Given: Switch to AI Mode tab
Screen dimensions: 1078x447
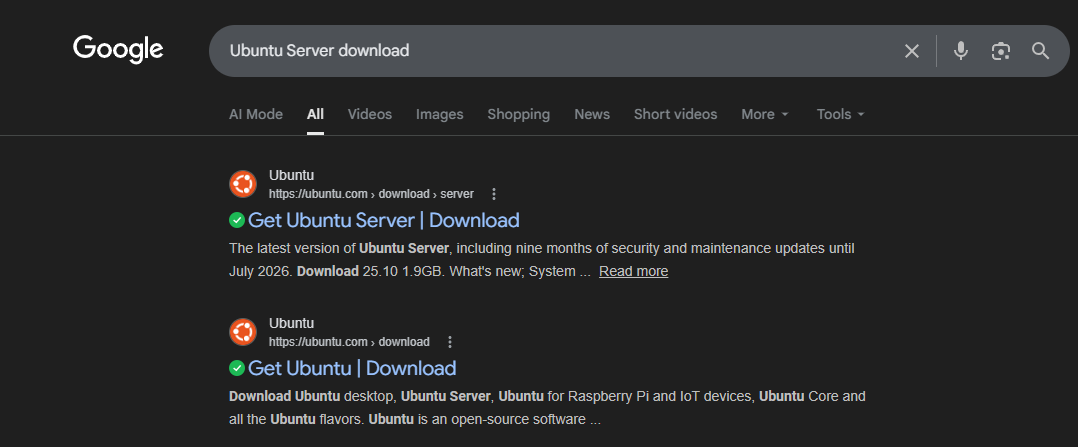Looking at the screenshot, I should coord(256,114).
